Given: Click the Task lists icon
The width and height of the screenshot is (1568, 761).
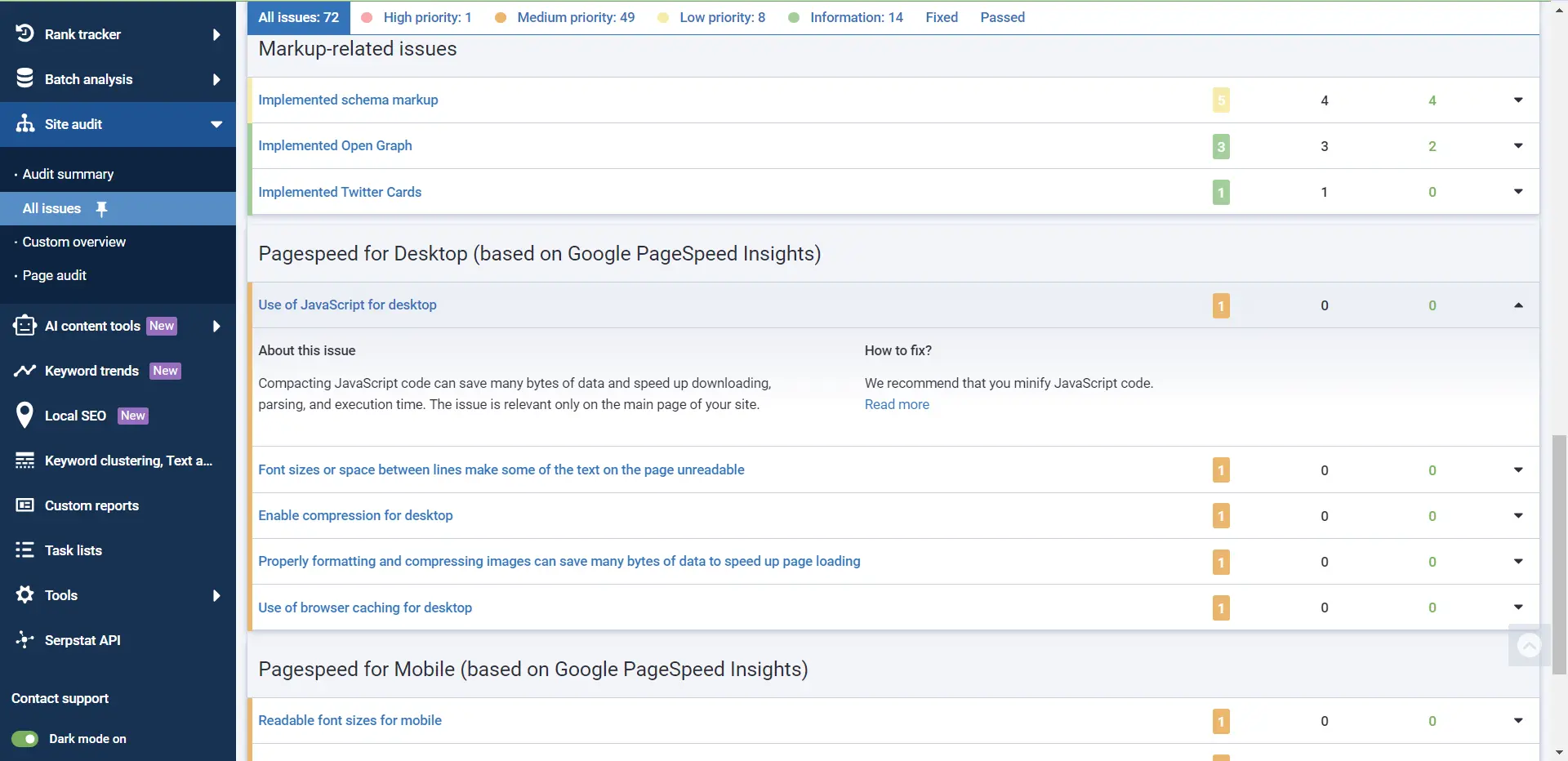Looking at the screenshot, I should [24, 550].
